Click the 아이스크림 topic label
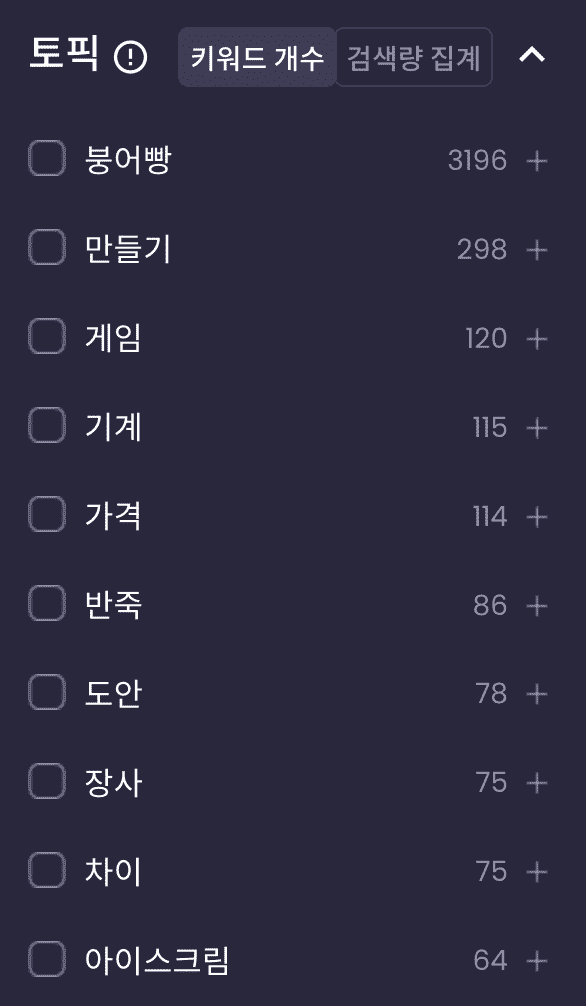 [157, 960]
